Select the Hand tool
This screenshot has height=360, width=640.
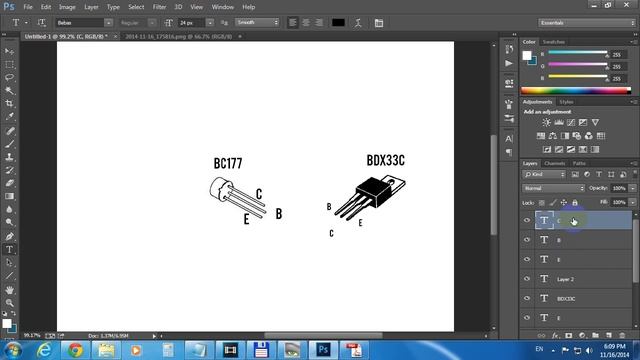coord(9,290)
